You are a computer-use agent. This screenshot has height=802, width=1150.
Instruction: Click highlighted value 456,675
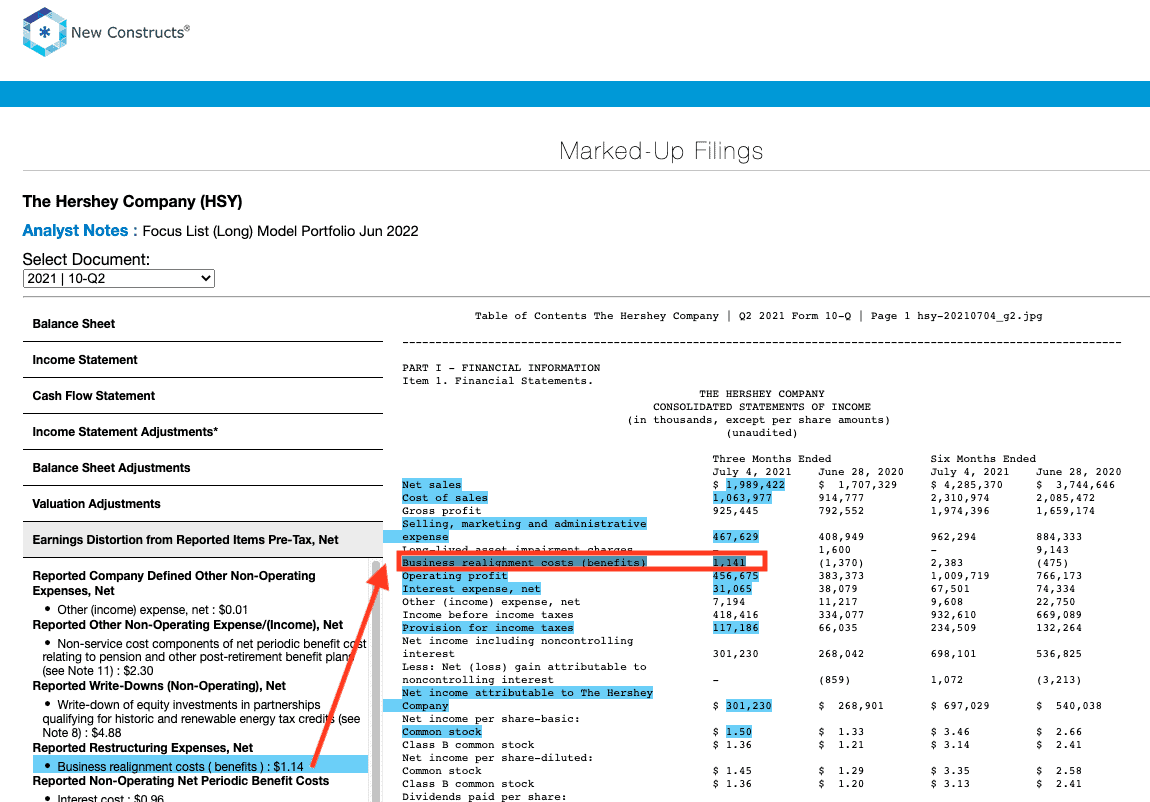[736, 576]
